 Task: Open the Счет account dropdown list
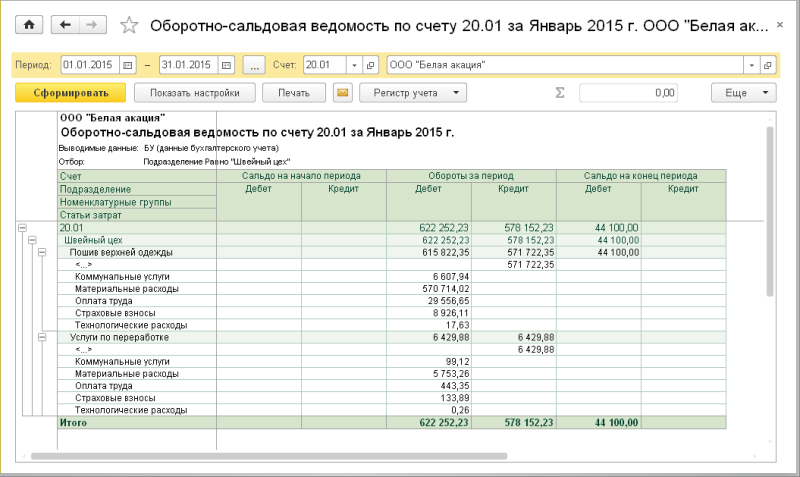(x=355, y=65)
